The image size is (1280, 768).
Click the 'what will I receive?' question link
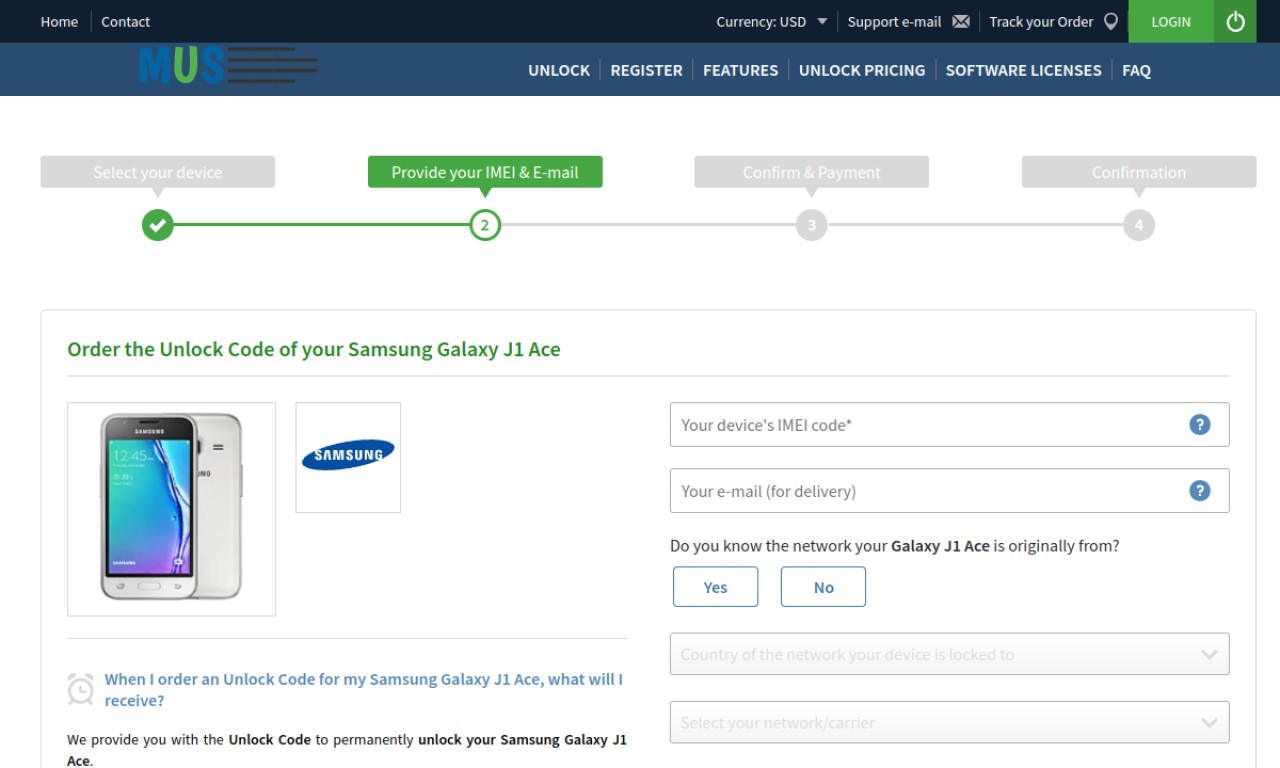363,689
